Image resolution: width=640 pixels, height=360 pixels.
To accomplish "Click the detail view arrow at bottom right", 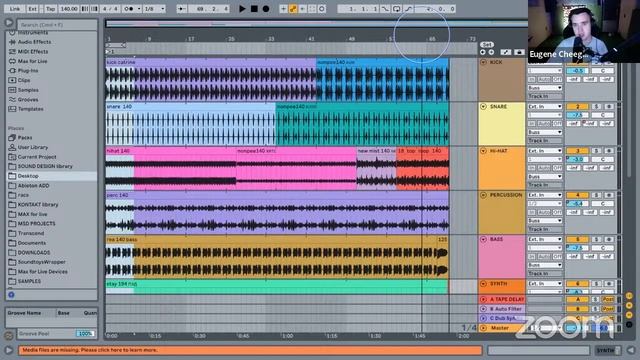I will [x=631, y=350].
